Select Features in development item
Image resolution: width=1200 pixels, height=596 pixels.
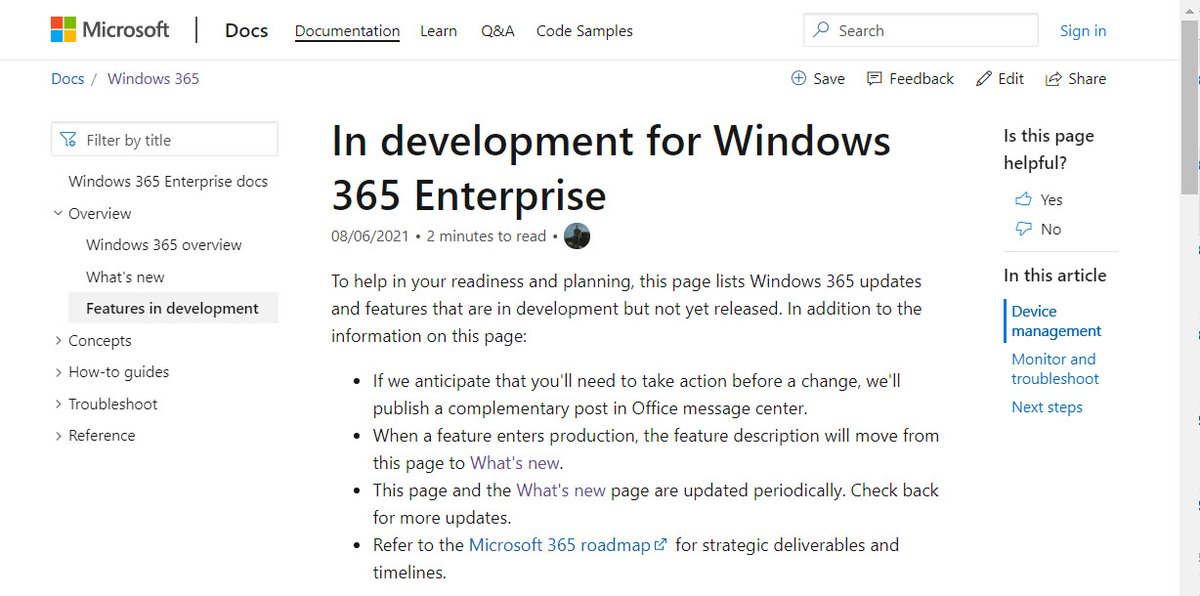pyautogui.click(x=172, y=308)
